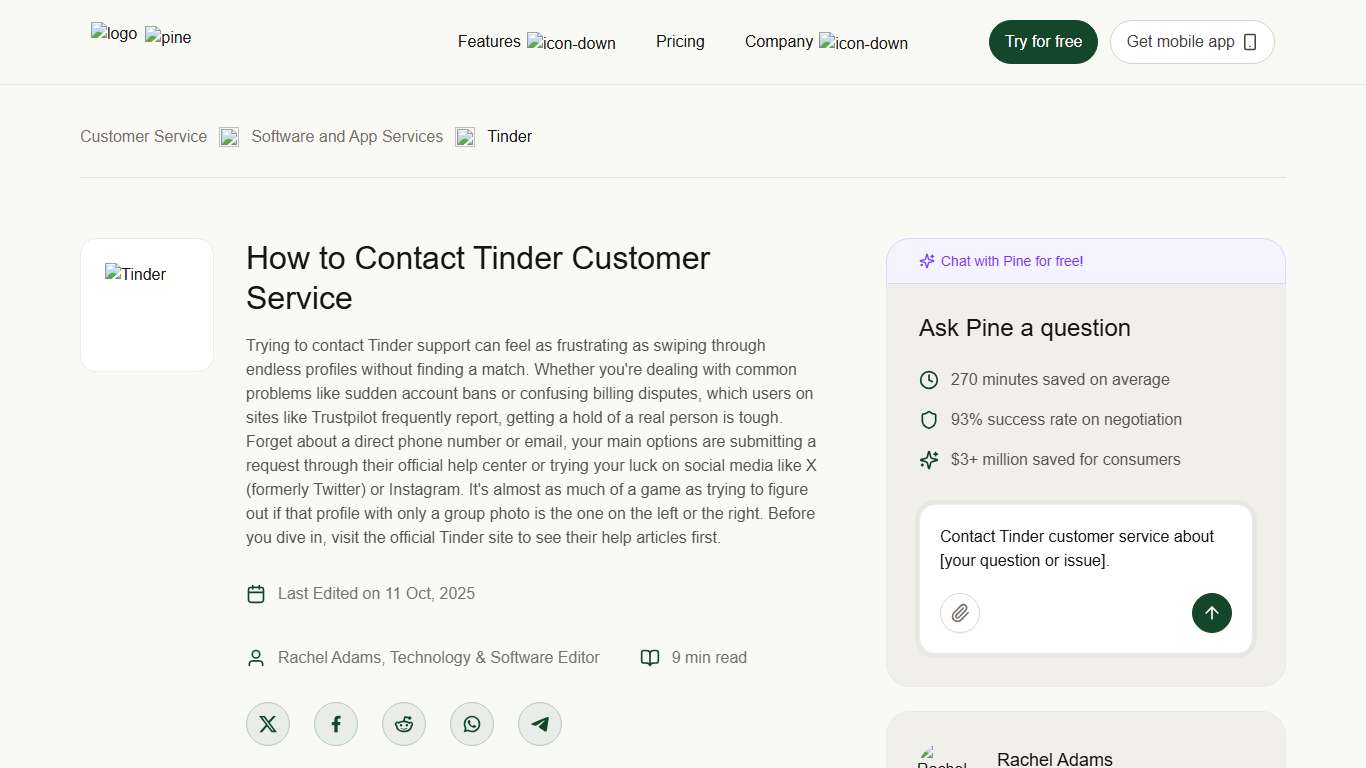The height and width of the screenshot is (768, 1366).
Task: Share the article on Telegram
Action: point(539,723)
